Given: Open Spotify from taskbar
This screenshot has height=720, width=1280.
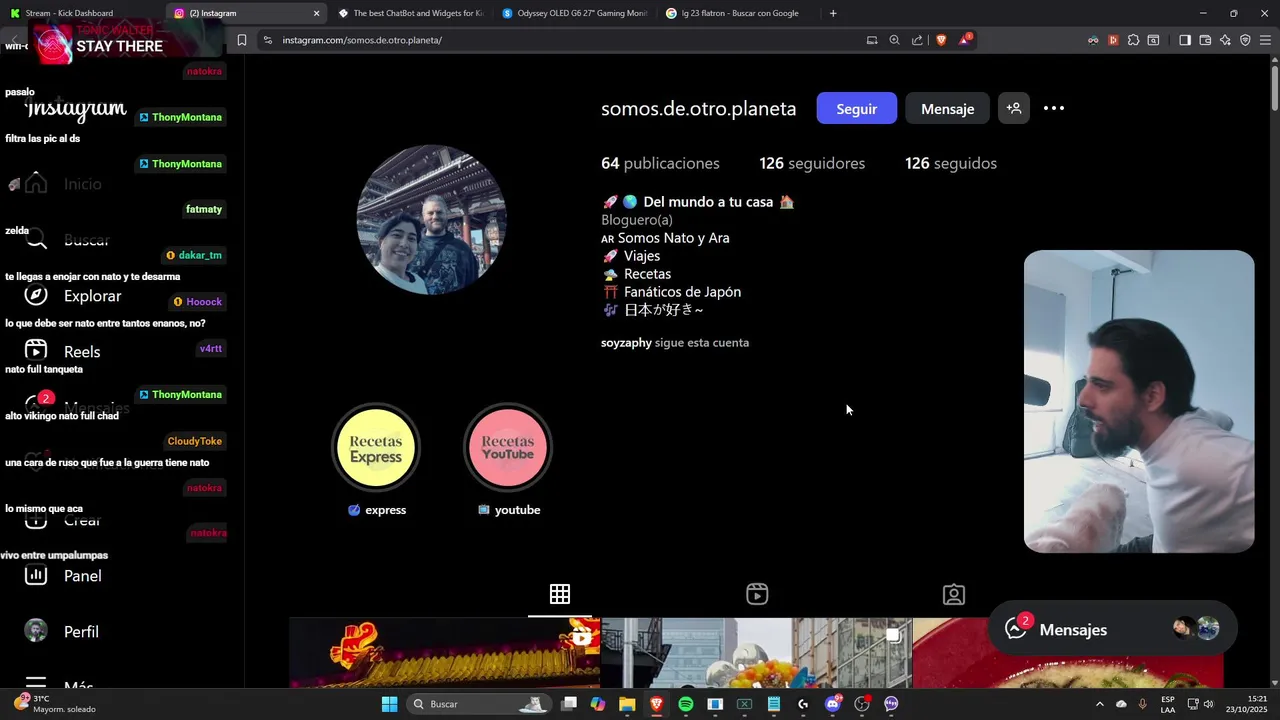Looking at the screenshot, I should 686,704.
